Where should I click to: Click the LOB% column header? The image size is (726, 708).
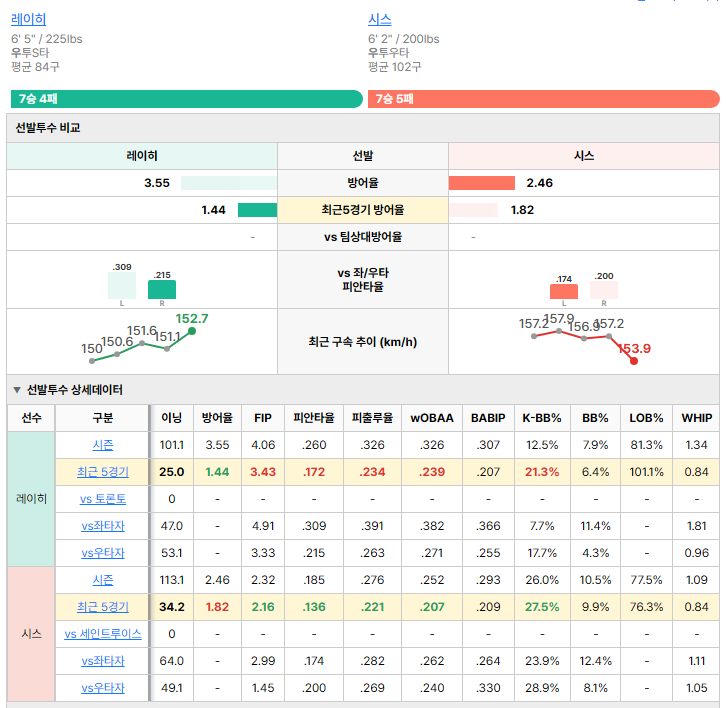[646, 418]
